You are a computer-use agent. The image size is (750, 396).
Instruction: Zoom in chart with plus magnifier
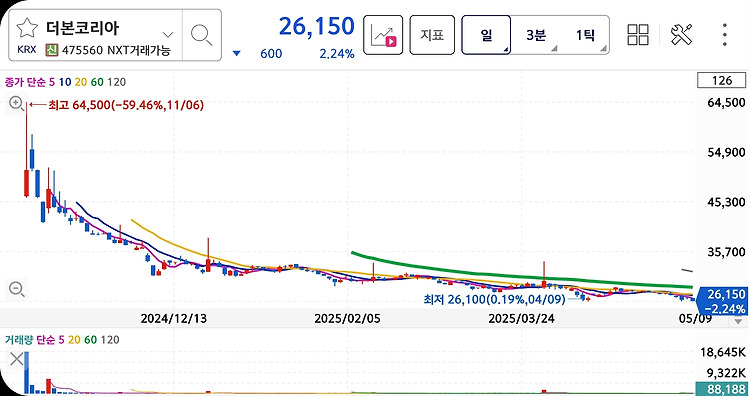(x=17, y=103)
